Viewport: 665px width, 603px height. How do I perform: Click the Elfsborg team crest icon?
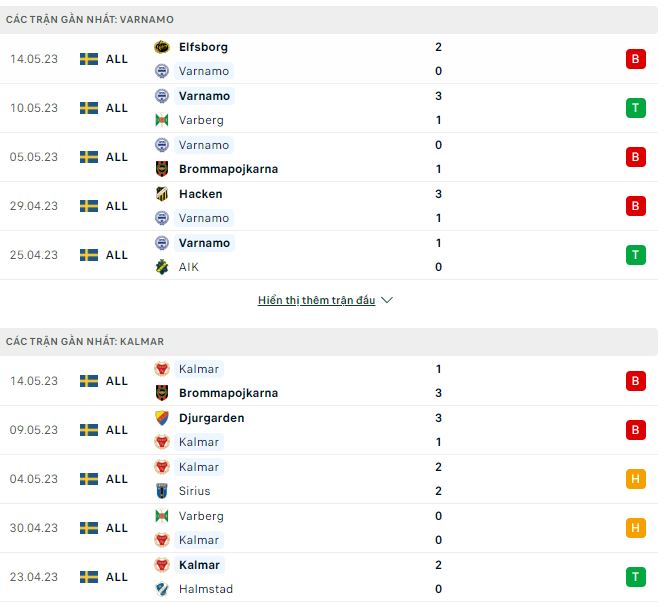tap(162, 47)
